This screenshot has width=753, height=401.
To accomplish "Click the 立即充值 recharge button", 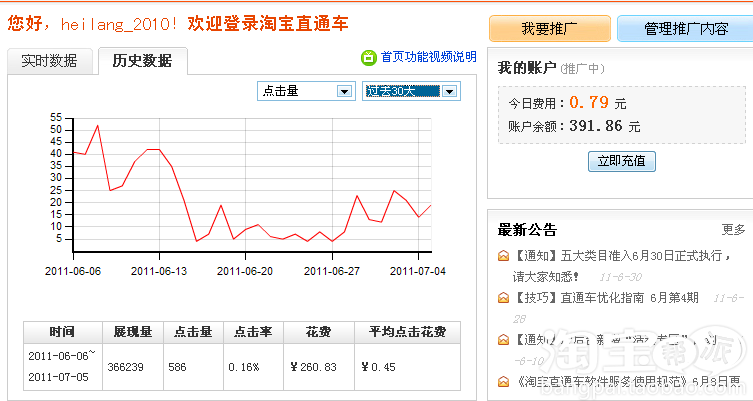I will pos(621,161).
